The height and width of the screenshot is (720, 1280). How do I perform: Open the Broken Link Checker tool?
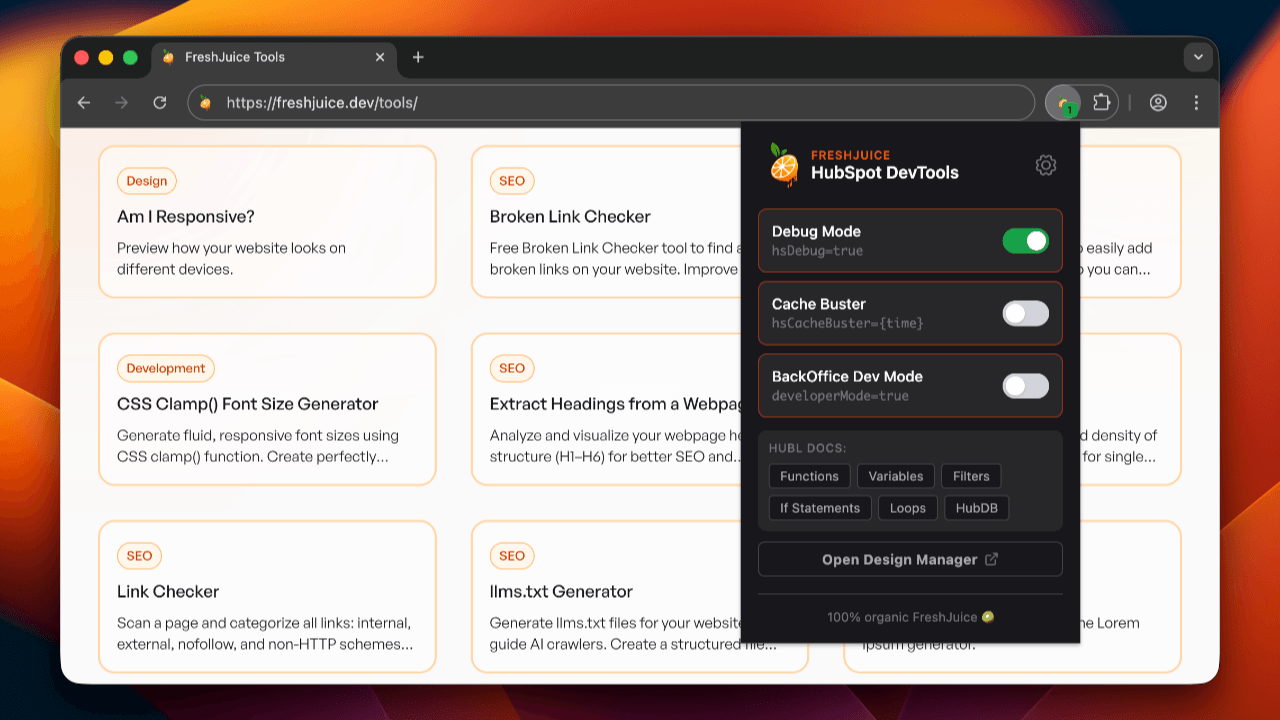606,222
